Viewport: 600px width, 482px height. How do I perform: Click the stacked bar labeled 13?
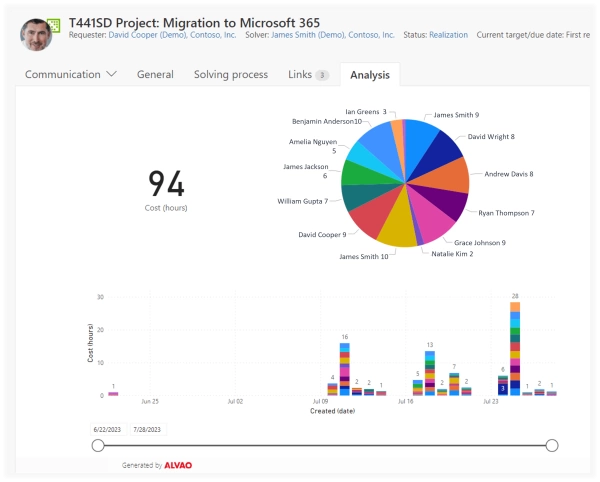pyautogui.click(x=430, y=373)
